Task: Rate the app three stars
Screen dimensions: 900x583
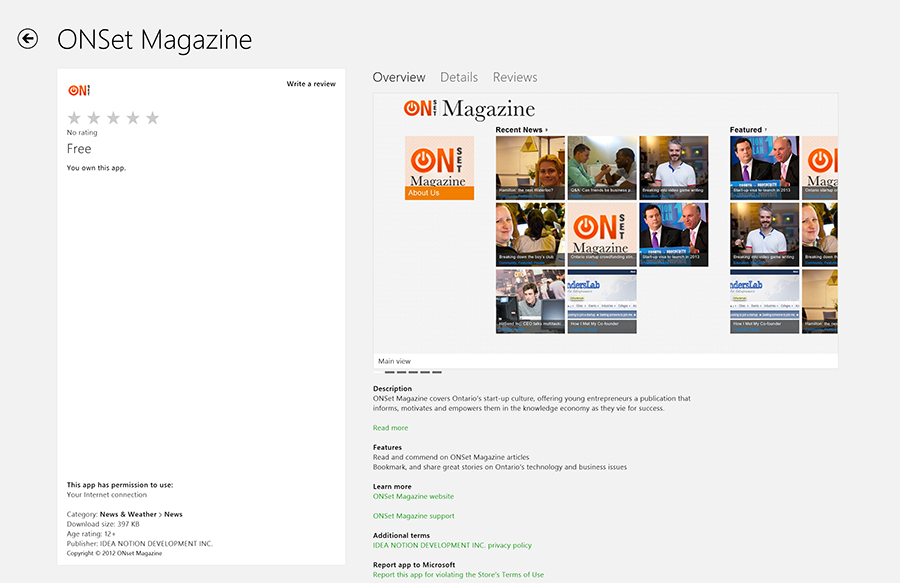Action: (x=113, y=118)
